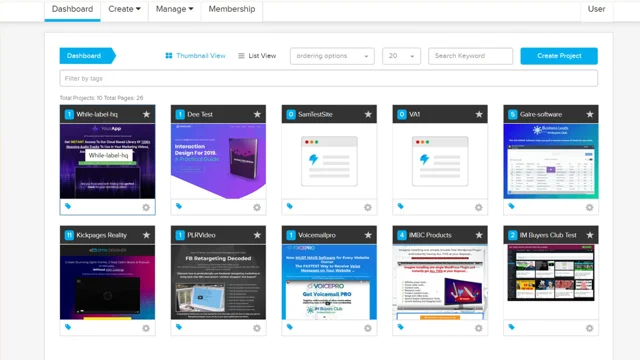The width and height of the screenshot is (640, 360).
Task: Star the IMBC Products project
Action: pos(479,235)
